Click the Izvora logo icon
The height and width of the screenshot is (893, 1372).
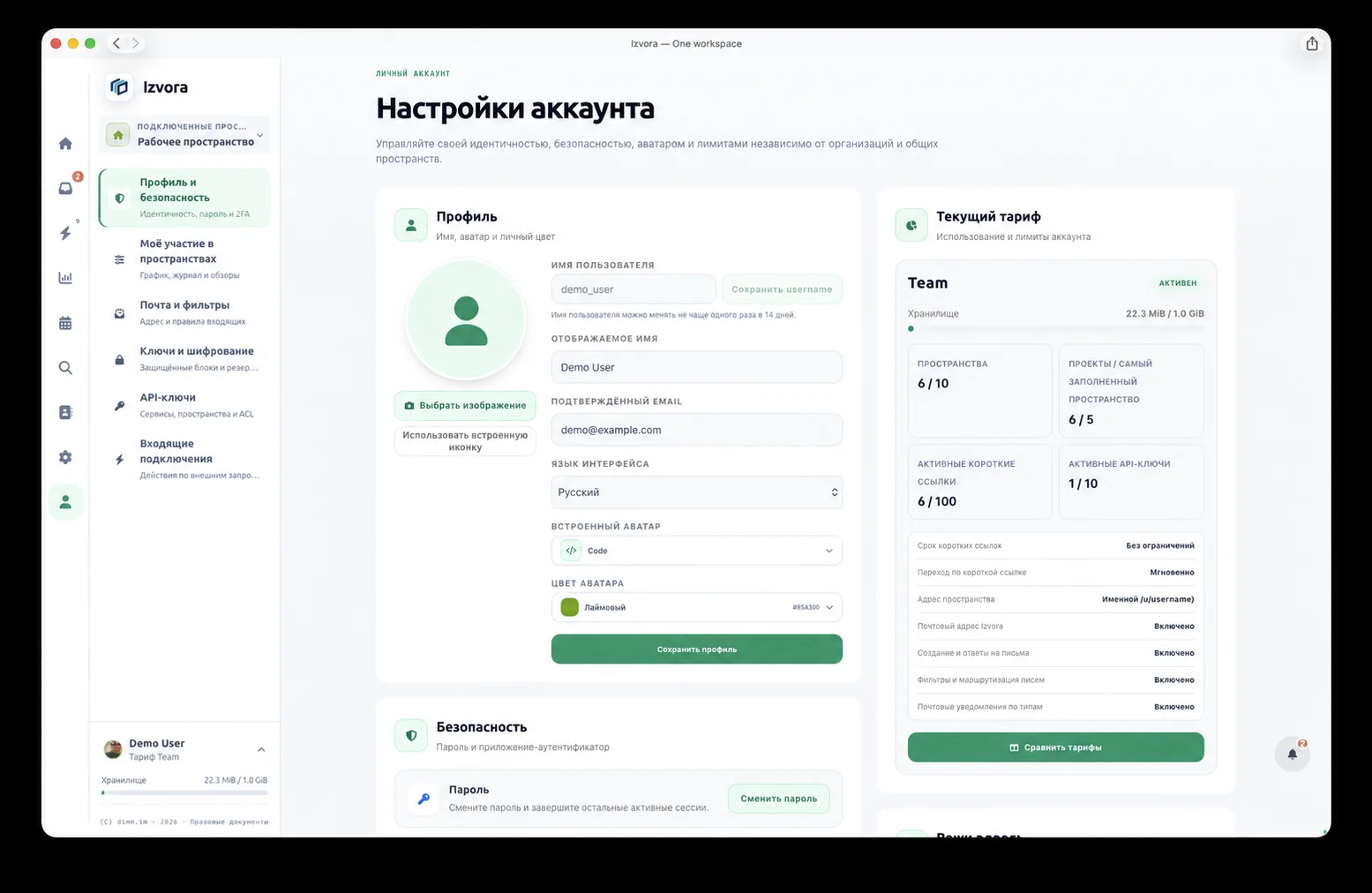click(x=119, y=86)
